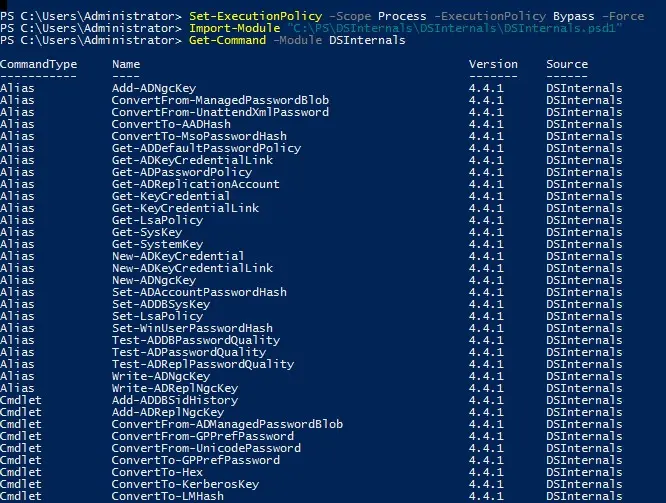666x503 pixels.
Task: Select Test-ADDBPasswordQuality in the output
Action: click(x=196, y=340)
